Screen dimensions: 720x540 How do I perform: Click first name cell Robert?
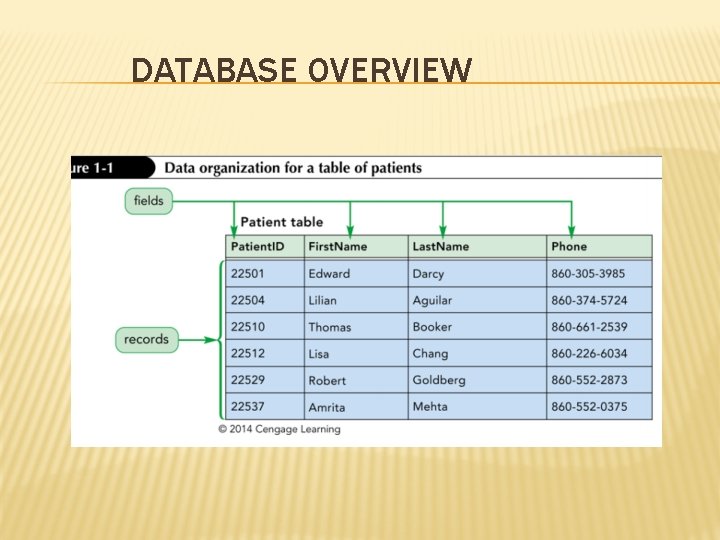coord(356,380)
